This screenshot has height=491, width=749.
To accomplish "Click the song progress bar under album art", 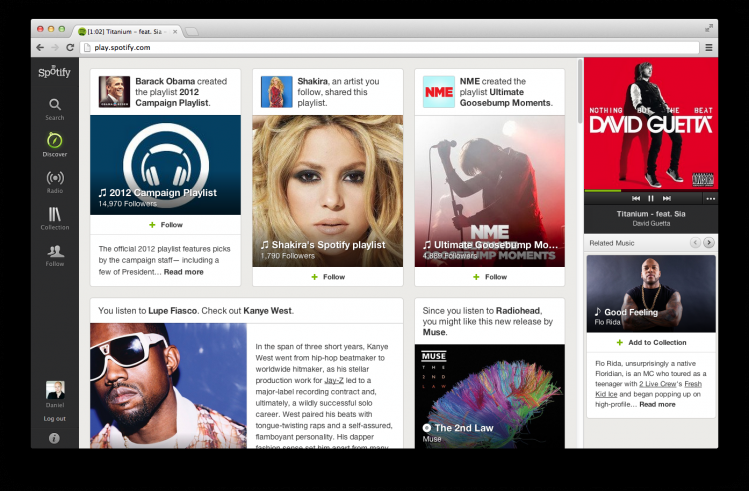I will [x=651, y=191].
